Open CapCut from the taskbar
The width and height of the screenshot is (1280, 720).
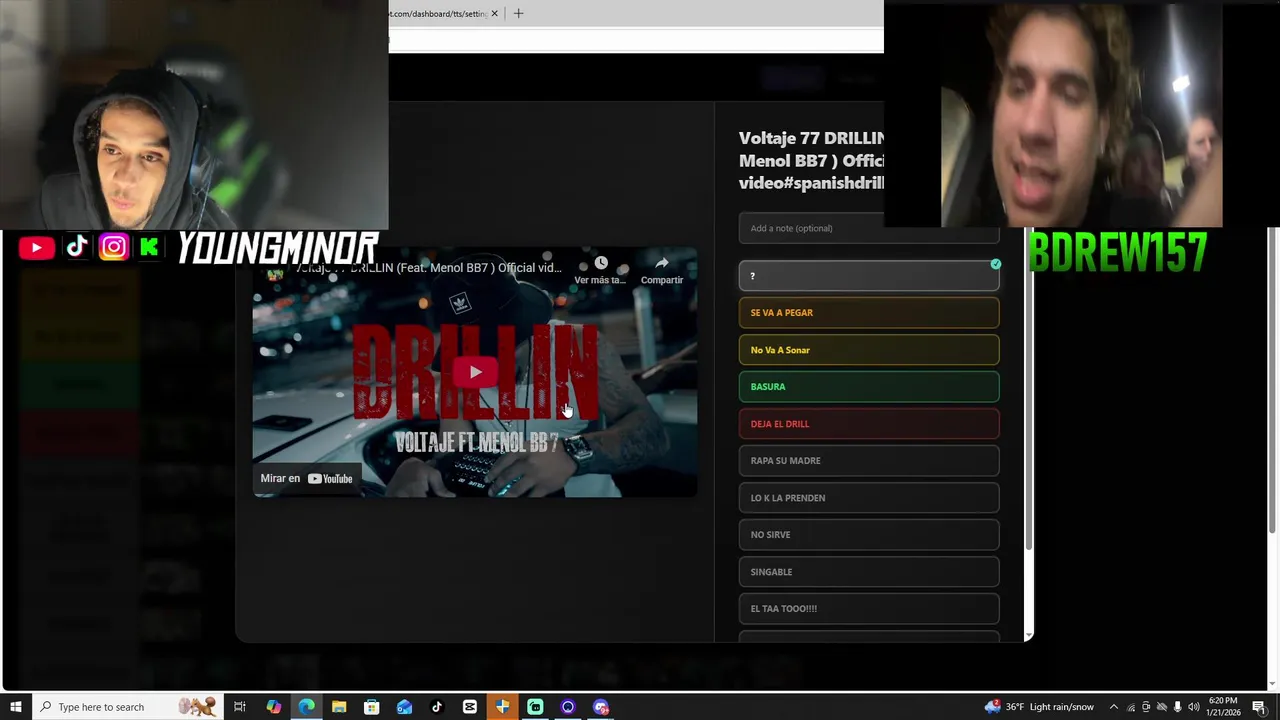click(x=469, y=707)
